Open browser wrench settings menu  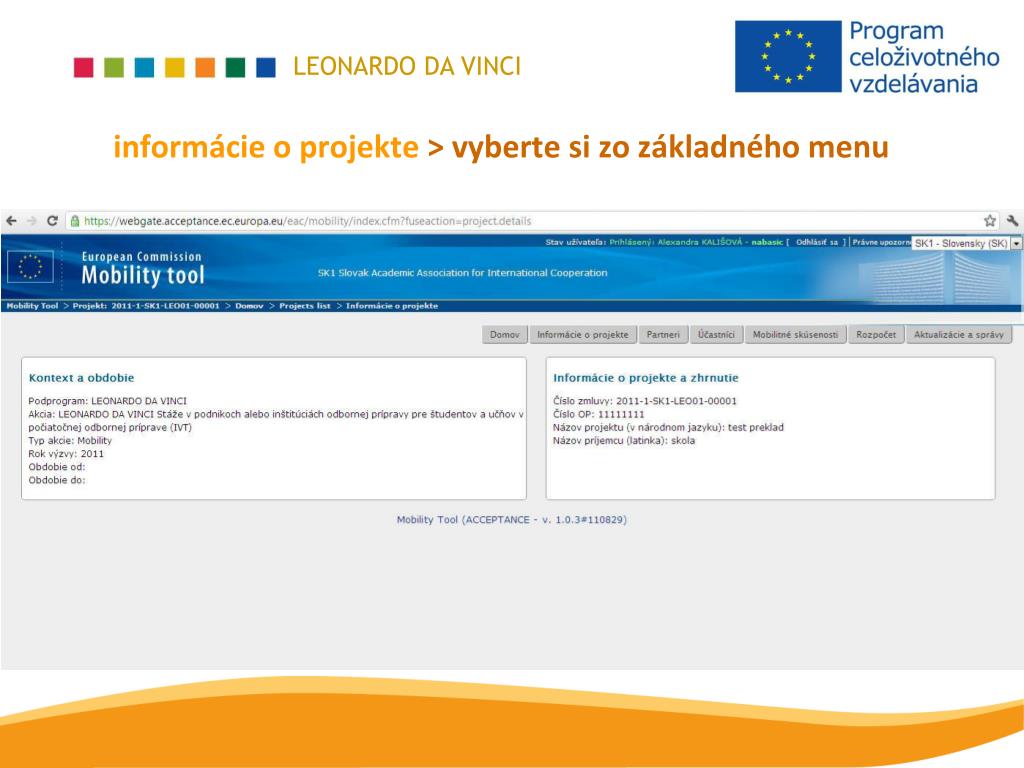pyautogui.click(x=1012, y=221)
